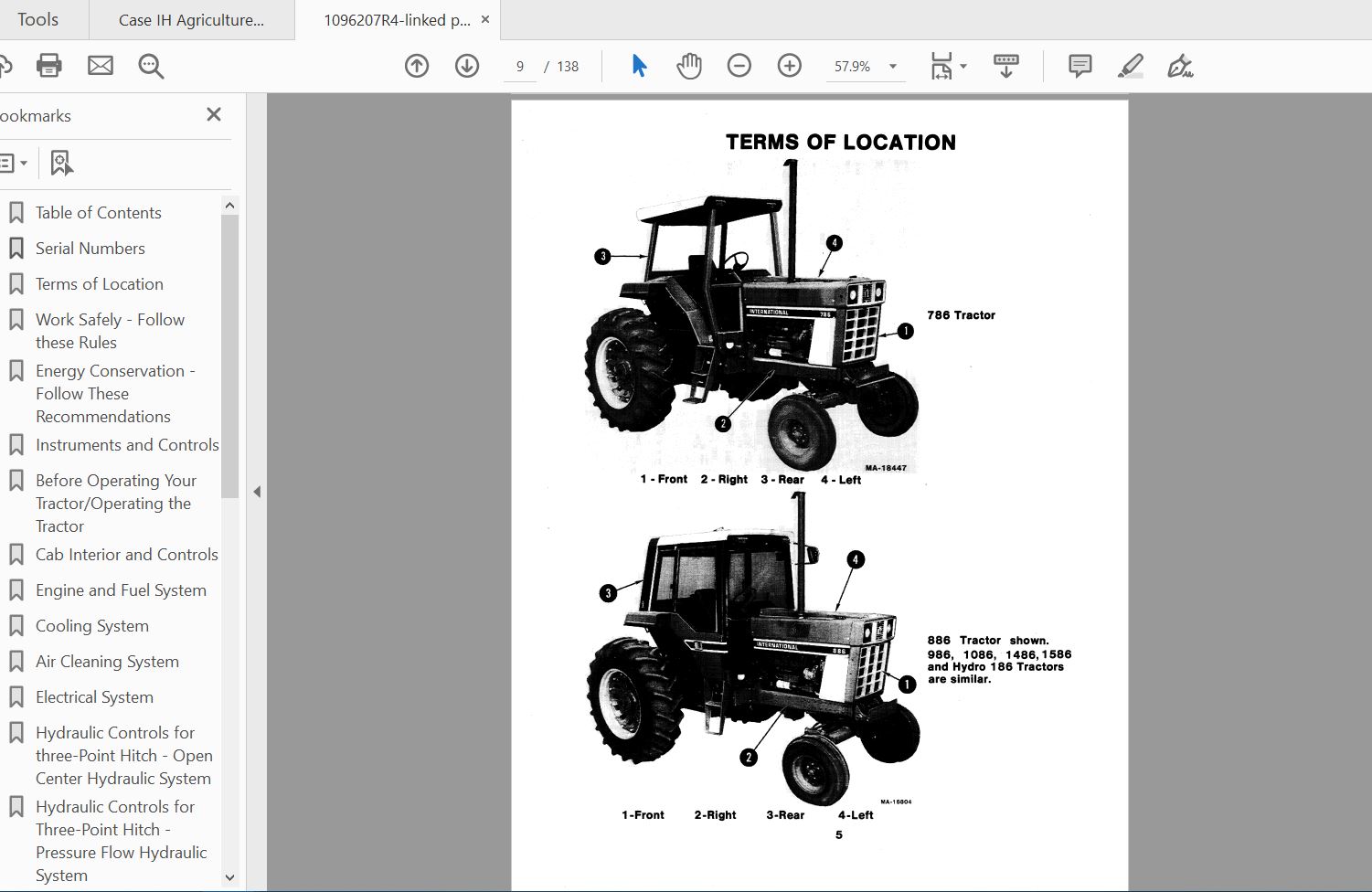Expand the page display options arrow
Screen dimensions: 1372x892
[x=963, y=66]
